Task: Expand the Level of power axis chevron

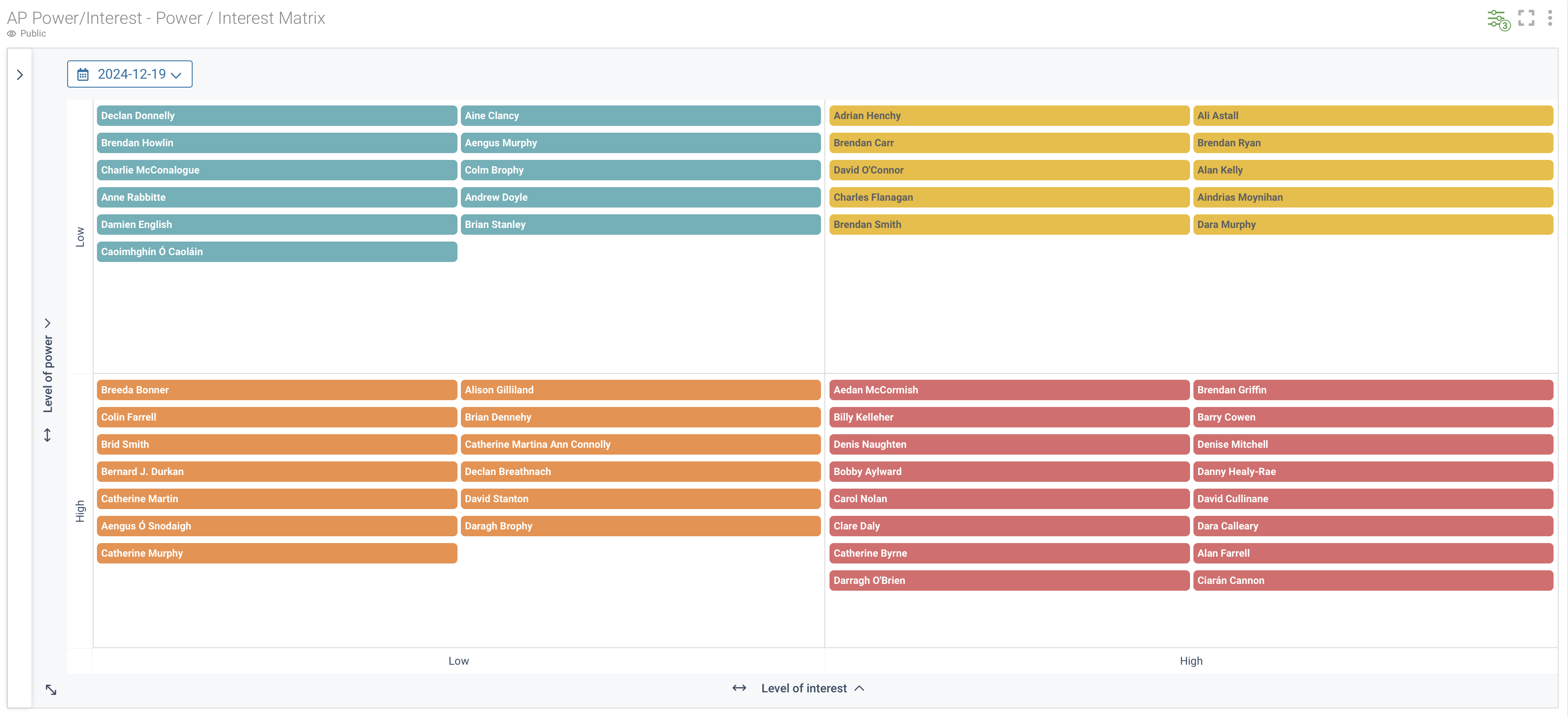Action: [x=48, y=323]
